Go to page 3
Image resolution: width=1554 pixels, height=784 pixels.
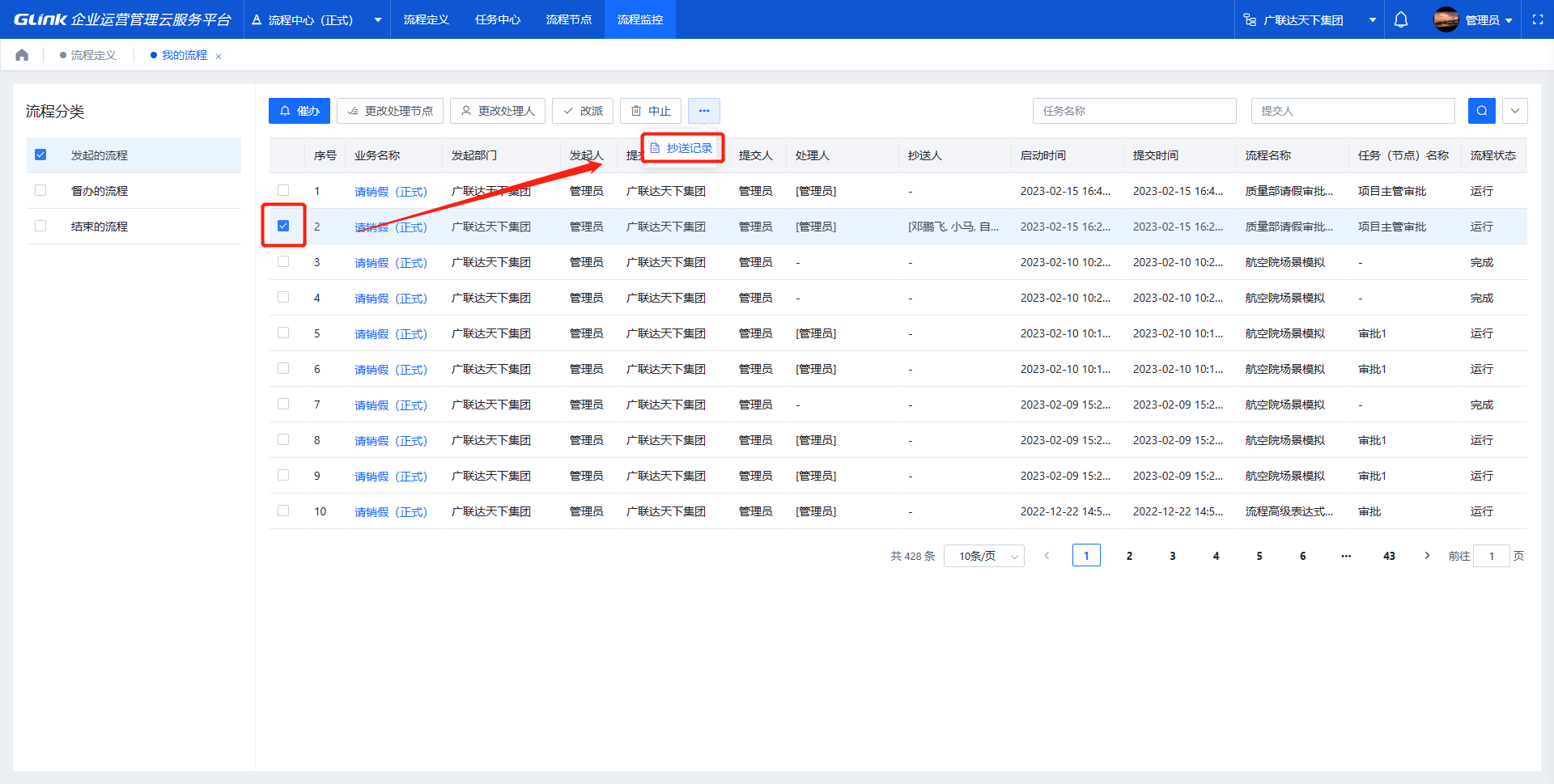click(x=1173, y=556)
